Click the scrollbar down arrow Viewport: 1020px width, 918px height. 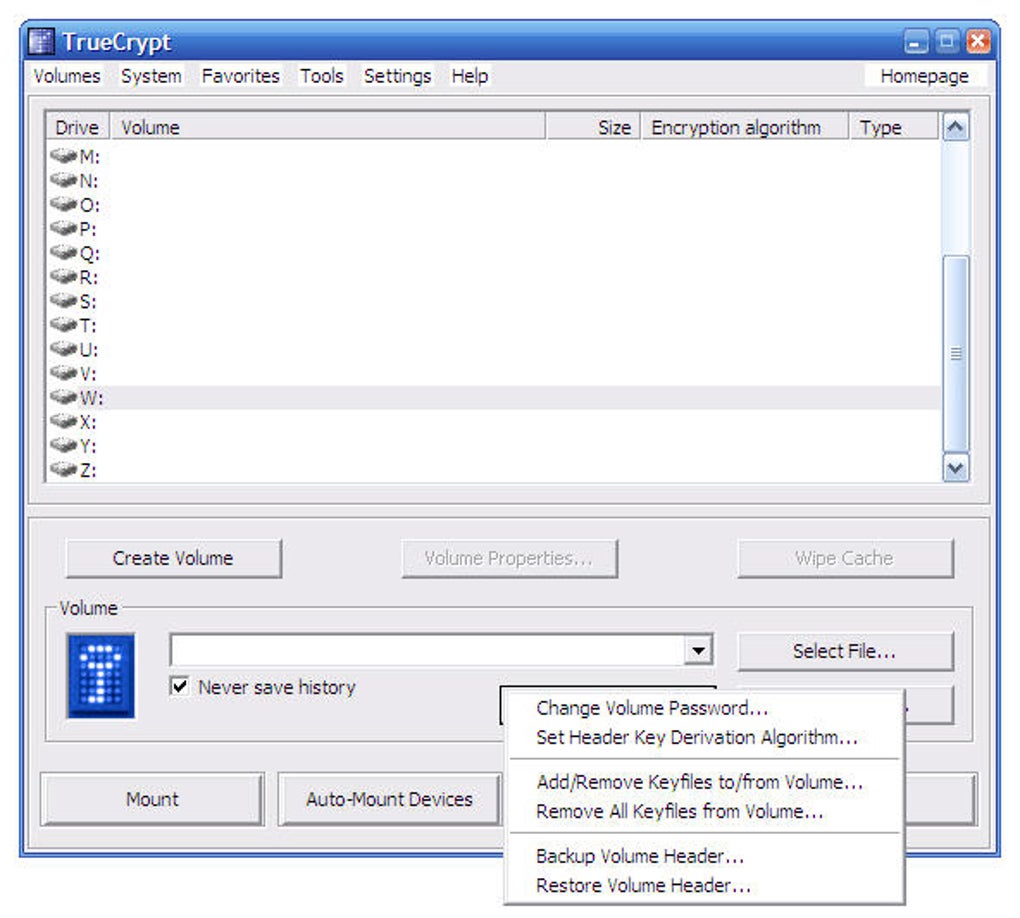955,468
